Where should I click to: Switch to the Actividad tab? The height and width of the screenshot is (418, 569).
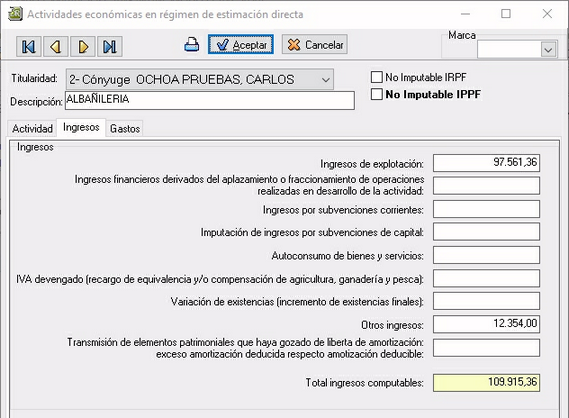click(32, 128)
